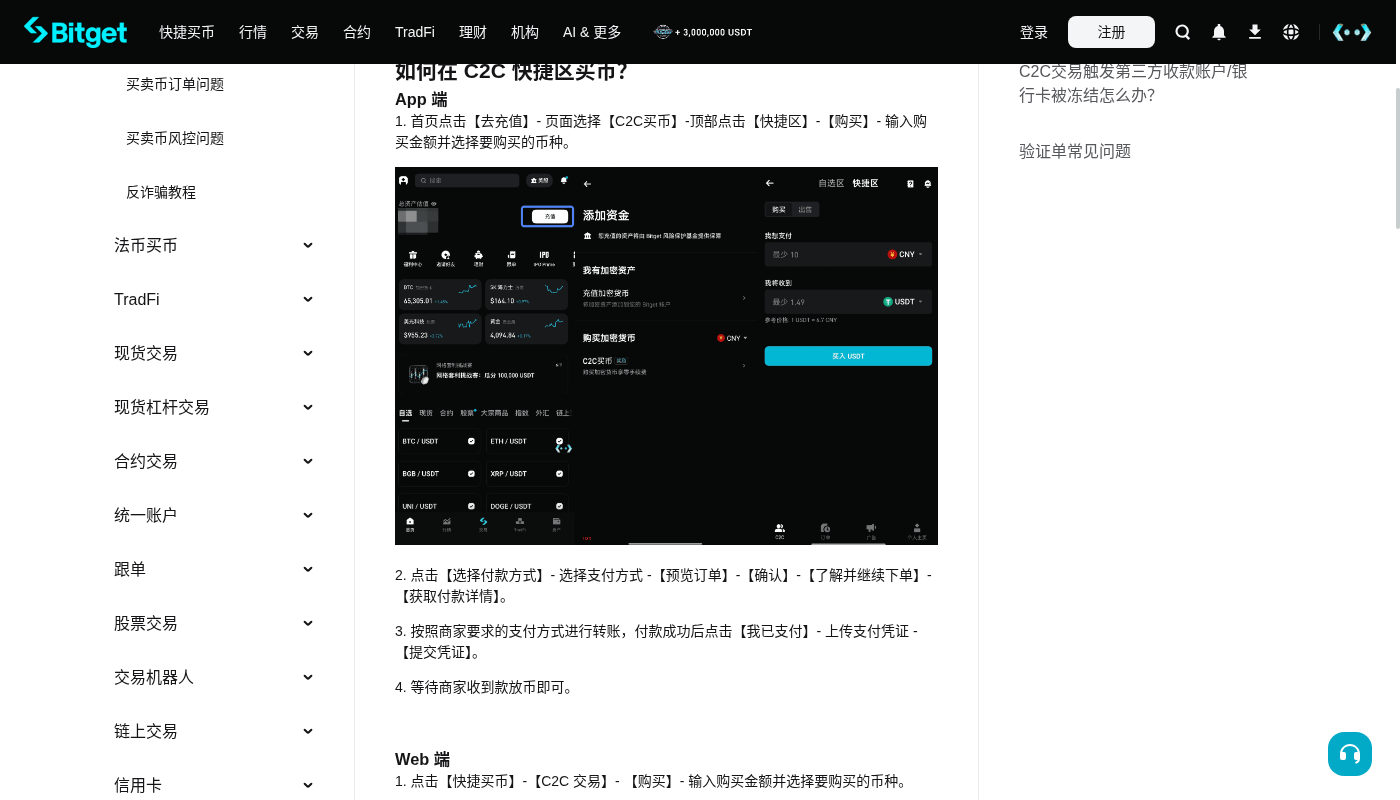
Task: Open the search magnifier icon
Action: click(1183, 32)
